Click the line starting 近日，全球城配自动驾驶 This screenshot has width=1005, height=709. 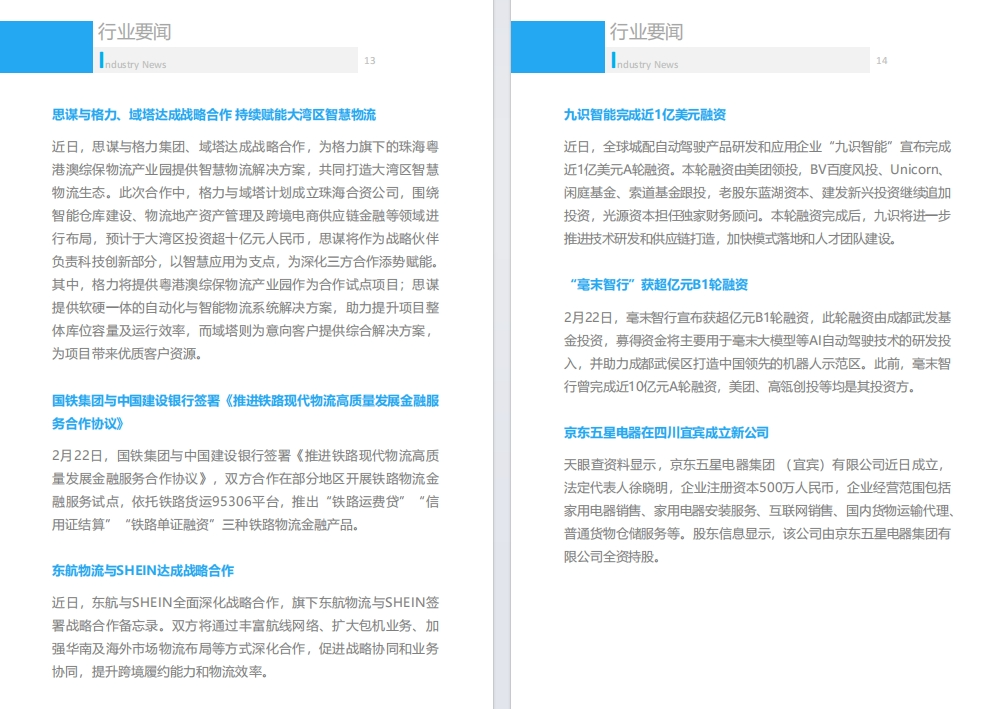[757, 147]
